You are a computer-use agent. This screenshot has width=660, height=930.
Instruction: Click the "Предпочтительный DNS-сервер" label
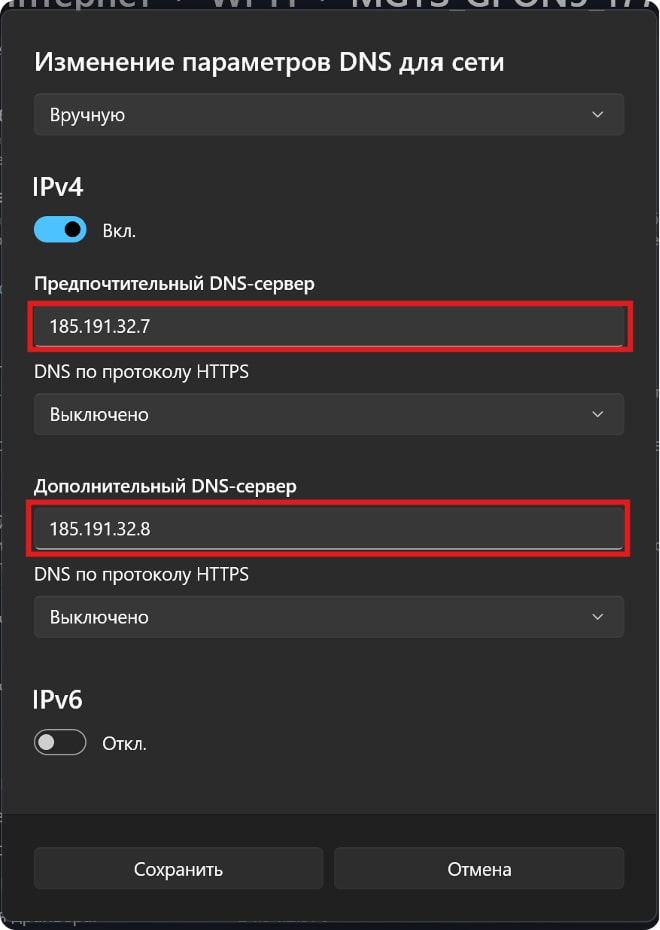click(174, 283)
